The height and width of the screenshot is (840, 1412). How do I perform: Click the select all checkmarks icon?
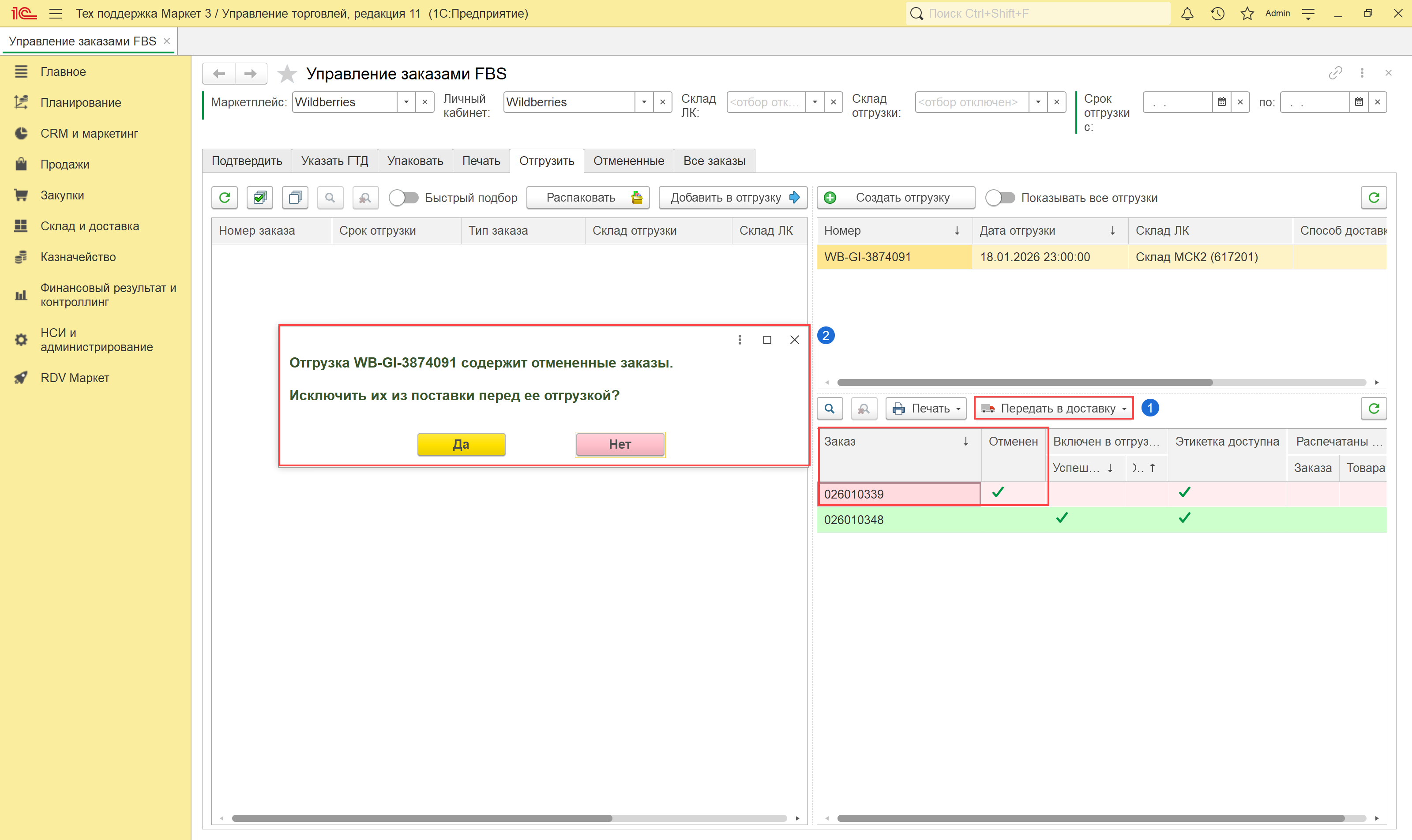260,198
